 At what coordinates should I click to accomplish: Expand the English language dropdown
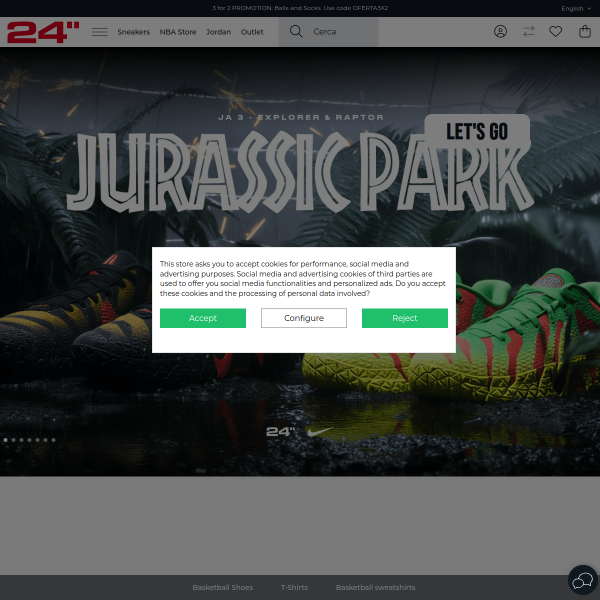click(x=576, y=8)
